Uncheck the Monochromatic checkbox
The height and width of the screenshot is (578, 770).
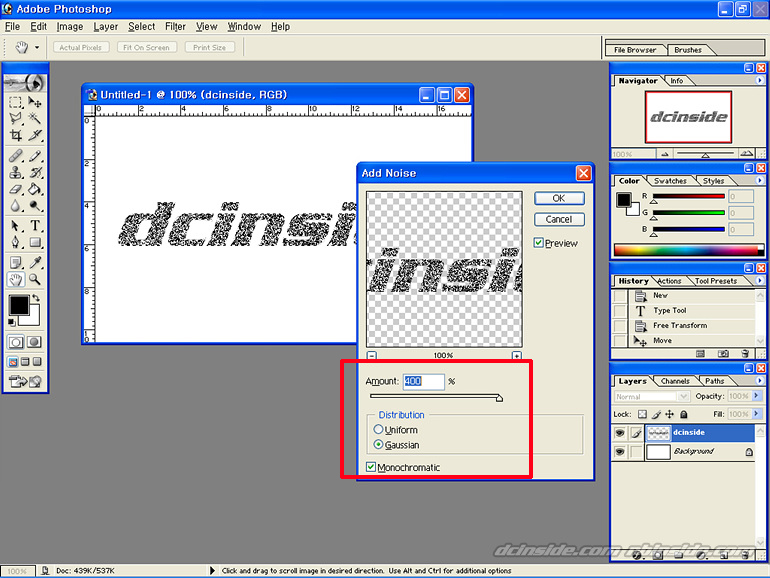coord(371,467)
